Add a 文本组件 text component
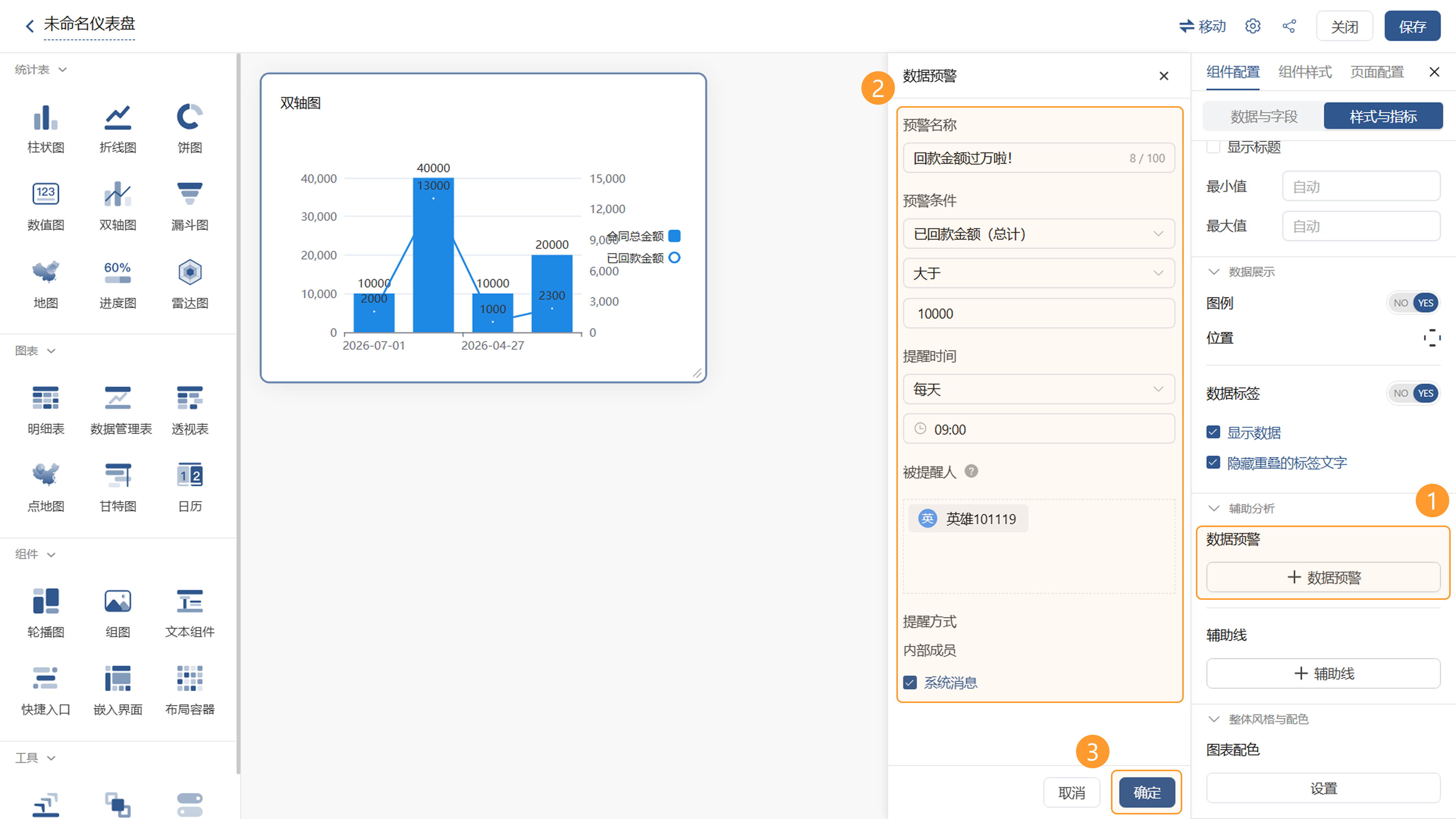The image size is (1456, 819). click(190, 613)
